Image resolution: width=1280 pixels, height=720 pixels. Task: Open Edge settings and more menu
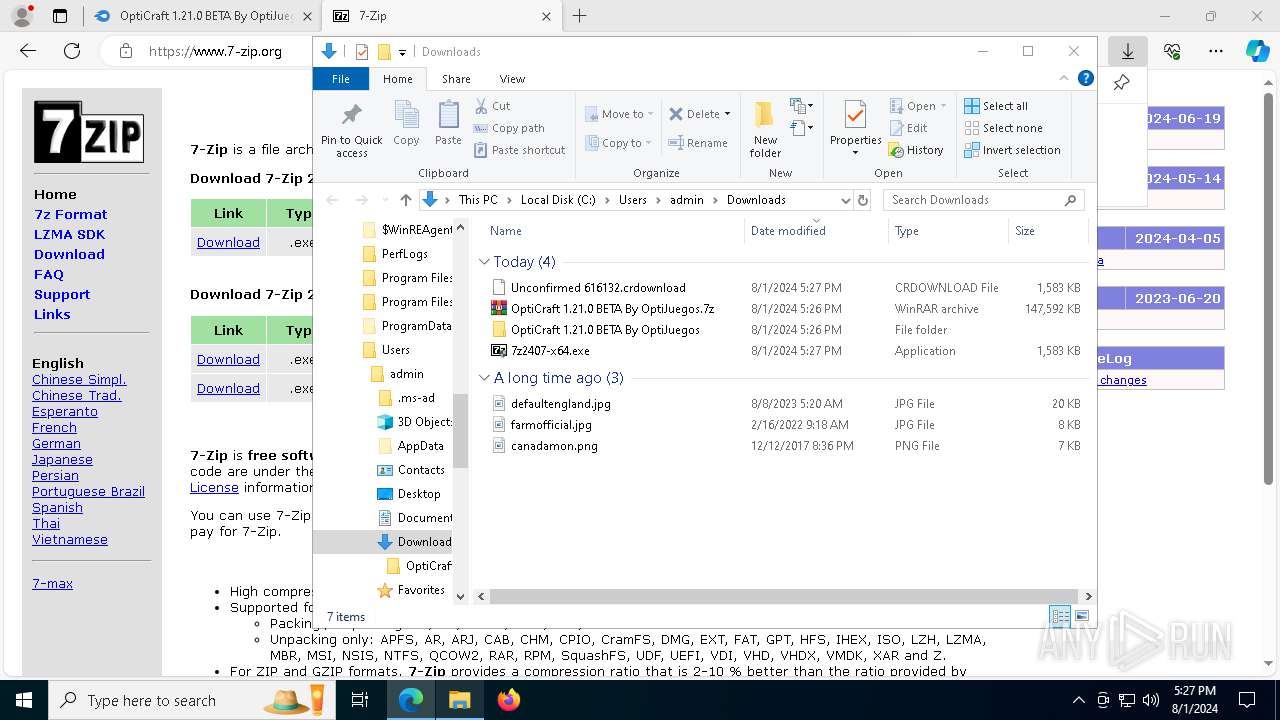point(1215,51)
